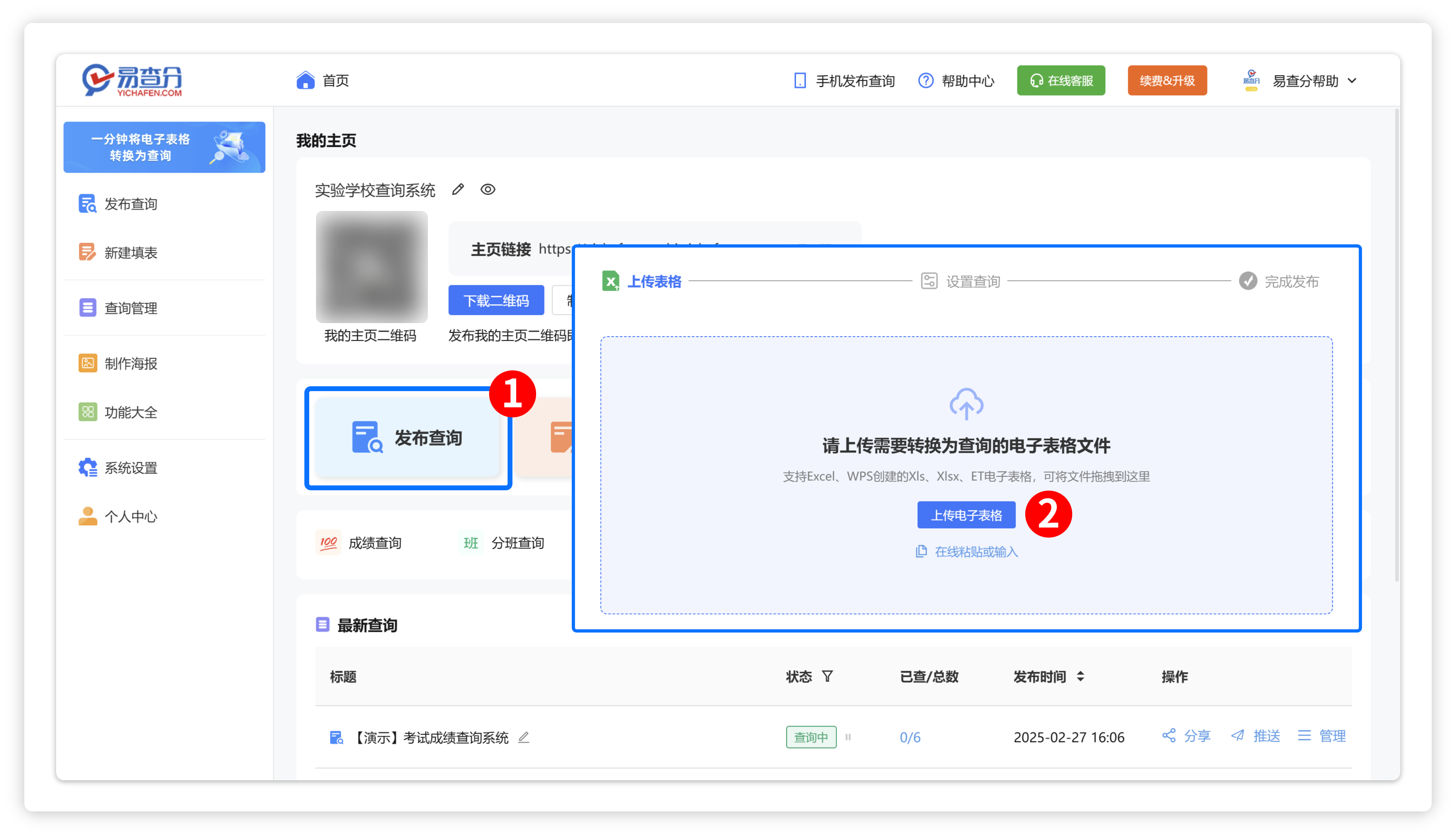Image resolution: width=1456 pixels, height=837 pixels.
Task: Click the 100 score icon
Action: (x=328, y=543)
